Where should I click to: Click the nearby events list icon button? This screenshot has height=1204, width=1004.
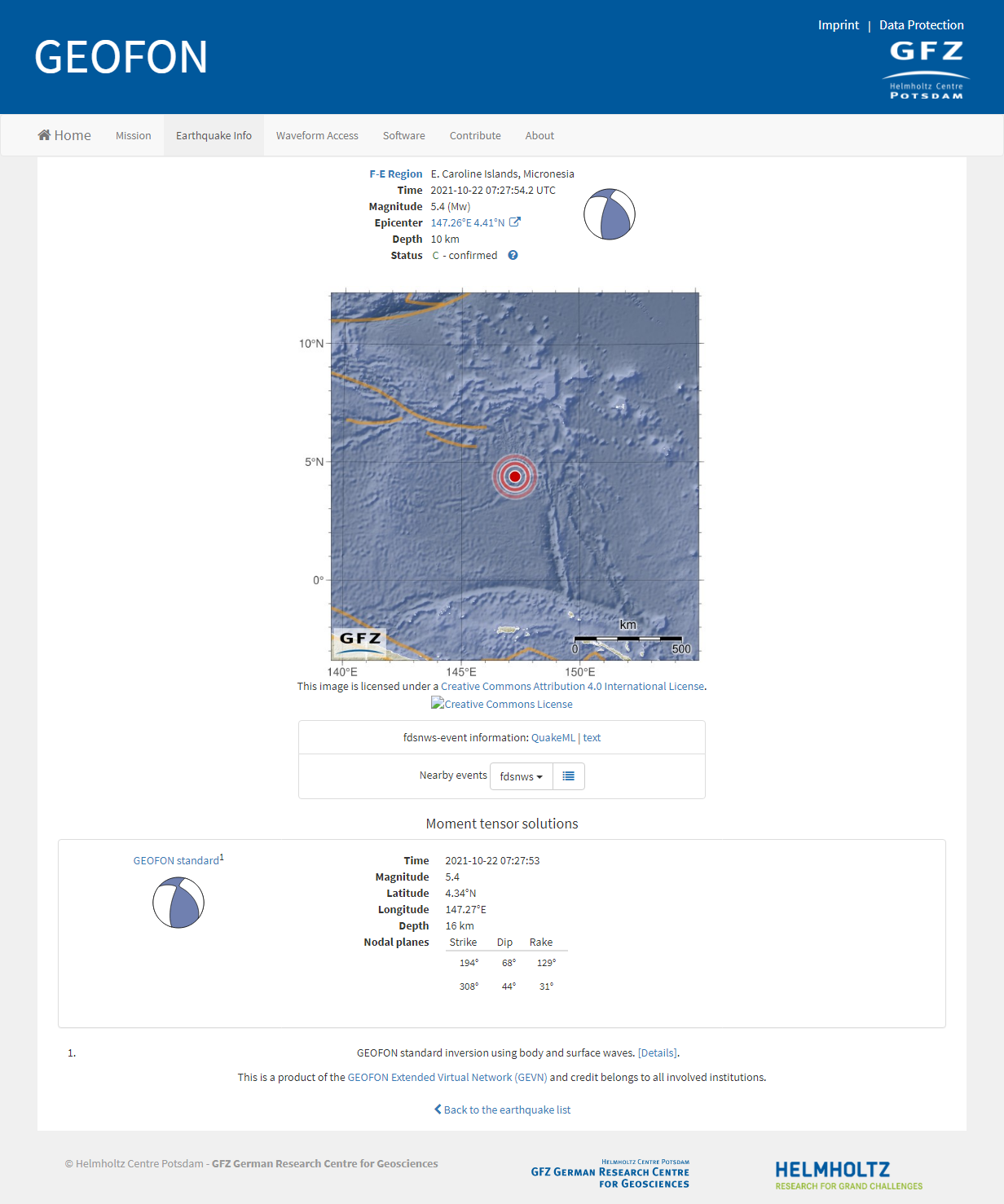pos(568,776)
